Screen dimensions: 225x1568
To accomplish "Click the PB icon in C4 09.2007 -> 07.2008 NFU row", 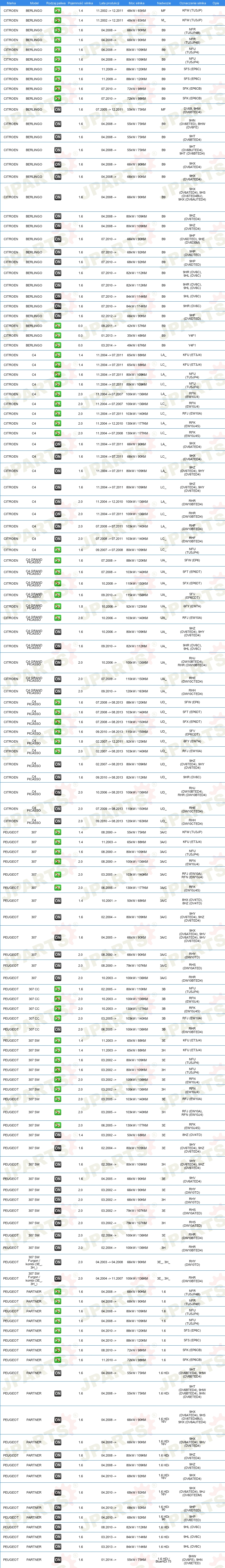I will [57, 550].
